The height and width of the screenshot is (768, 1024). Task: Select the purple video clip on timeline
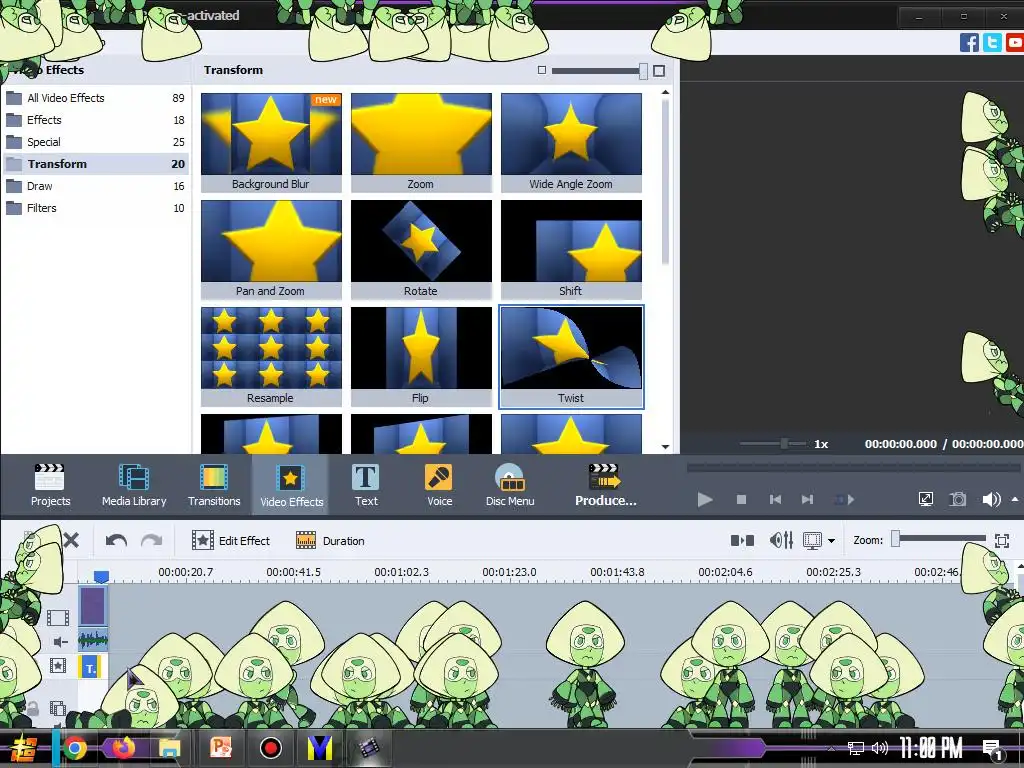tap(92, 606)
